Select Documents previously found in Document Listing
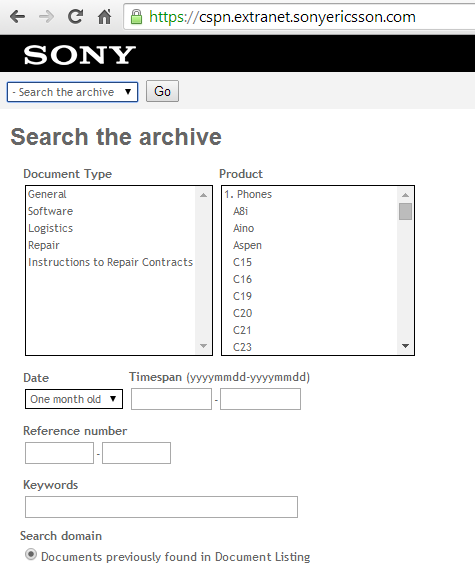 click(x=31, y=554)
